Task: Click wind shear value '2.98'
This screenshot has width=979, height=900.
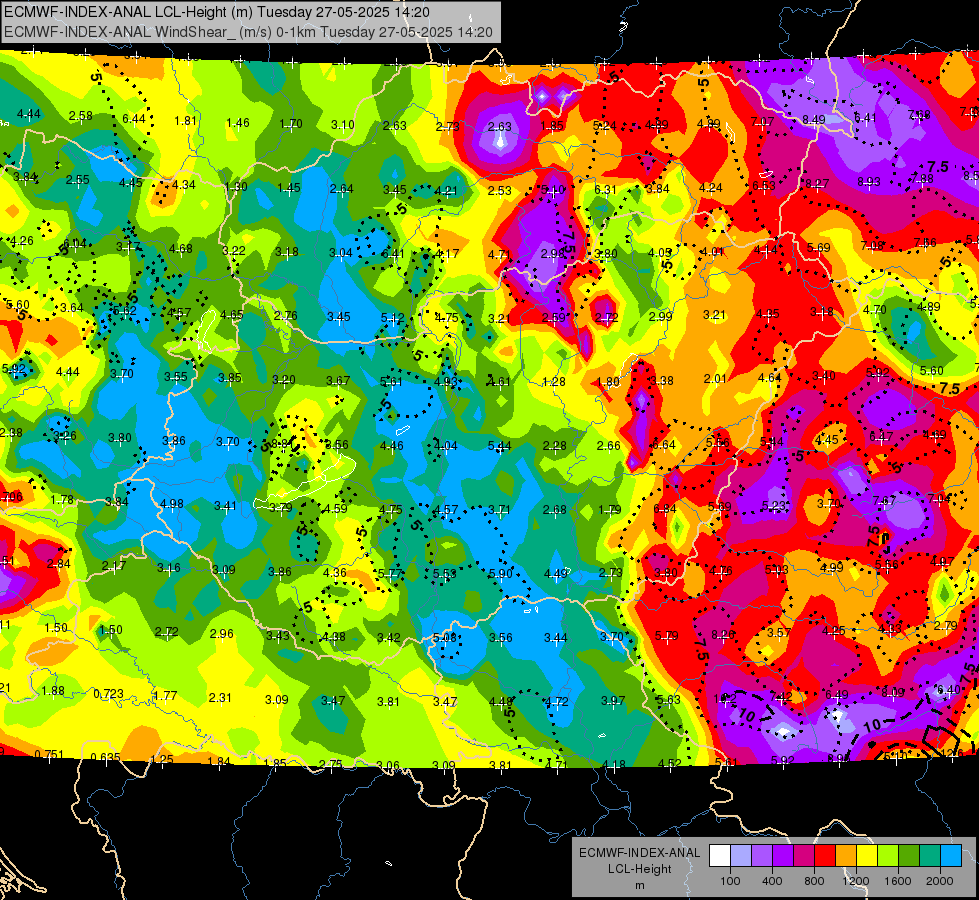Action: coord(552,254)
